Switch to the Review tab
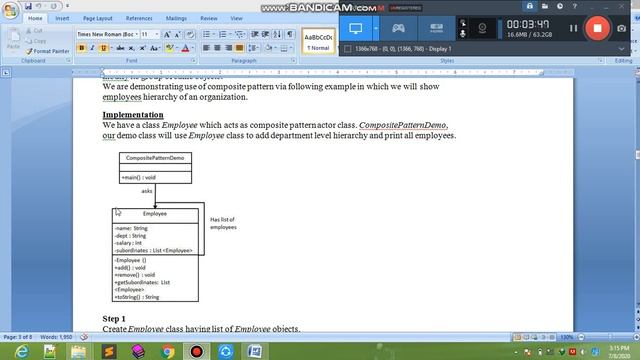 tap(209, 18)
